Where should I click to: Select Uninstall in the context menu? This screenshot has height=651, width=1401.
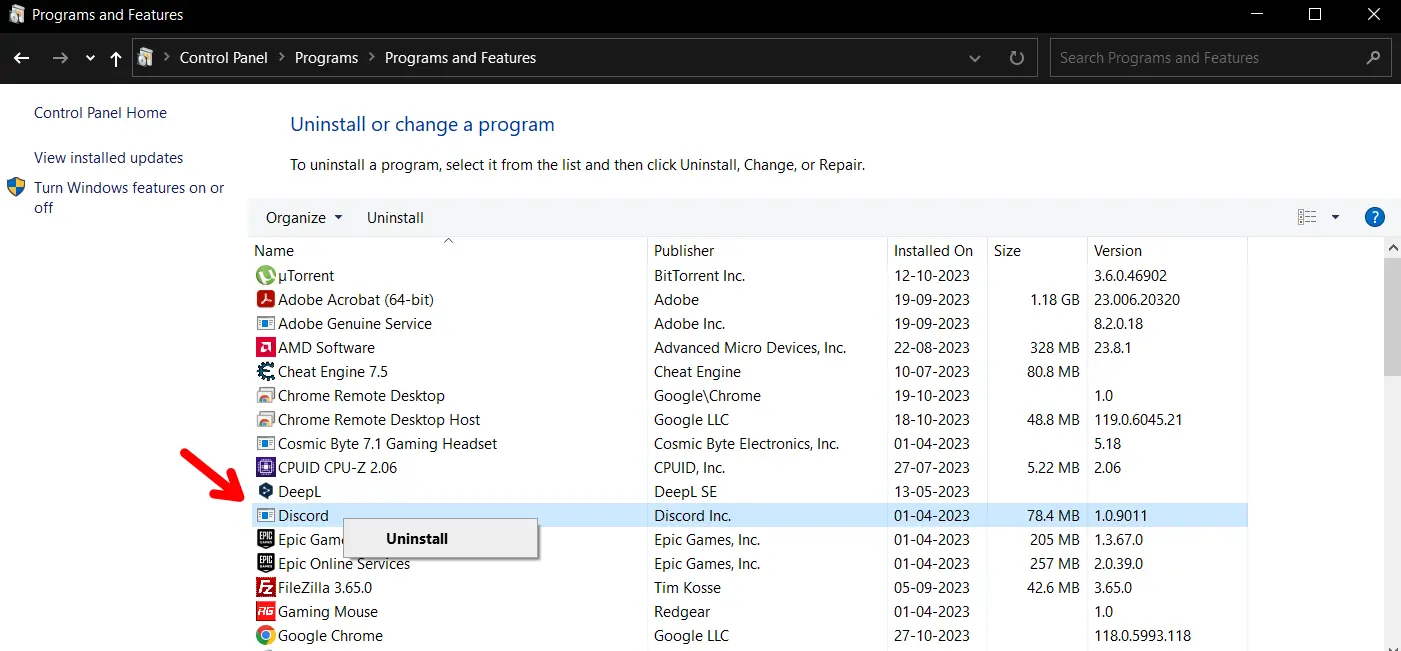[440, 539]
